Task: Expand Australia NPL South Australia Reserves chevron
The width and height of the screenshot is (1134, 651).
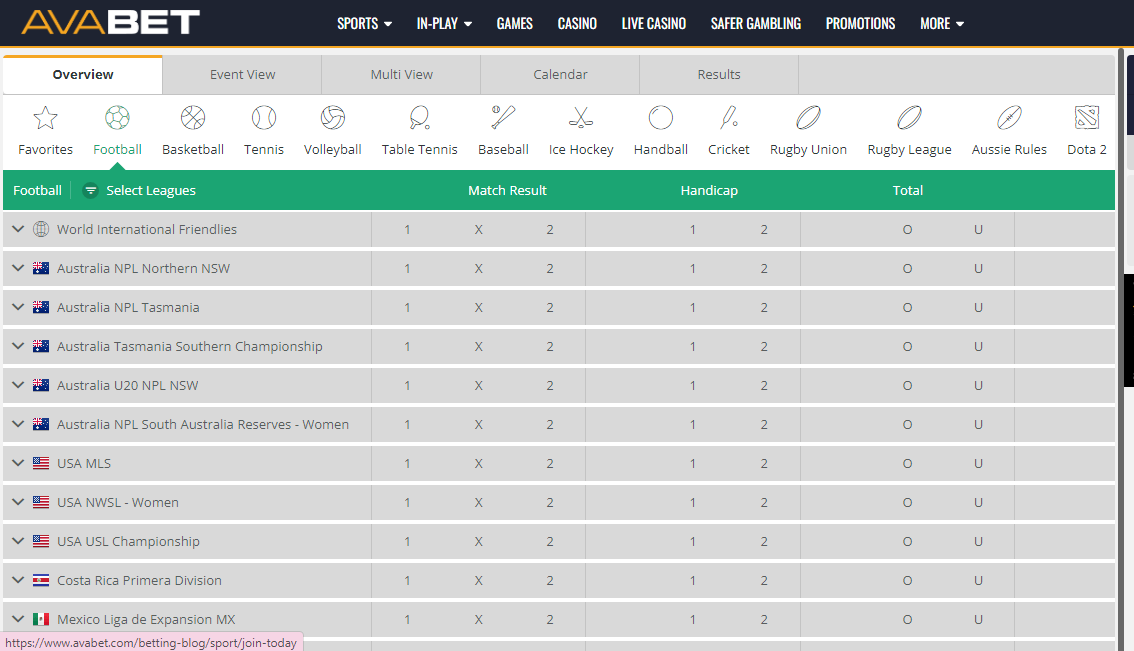Action: click(18, 425)
